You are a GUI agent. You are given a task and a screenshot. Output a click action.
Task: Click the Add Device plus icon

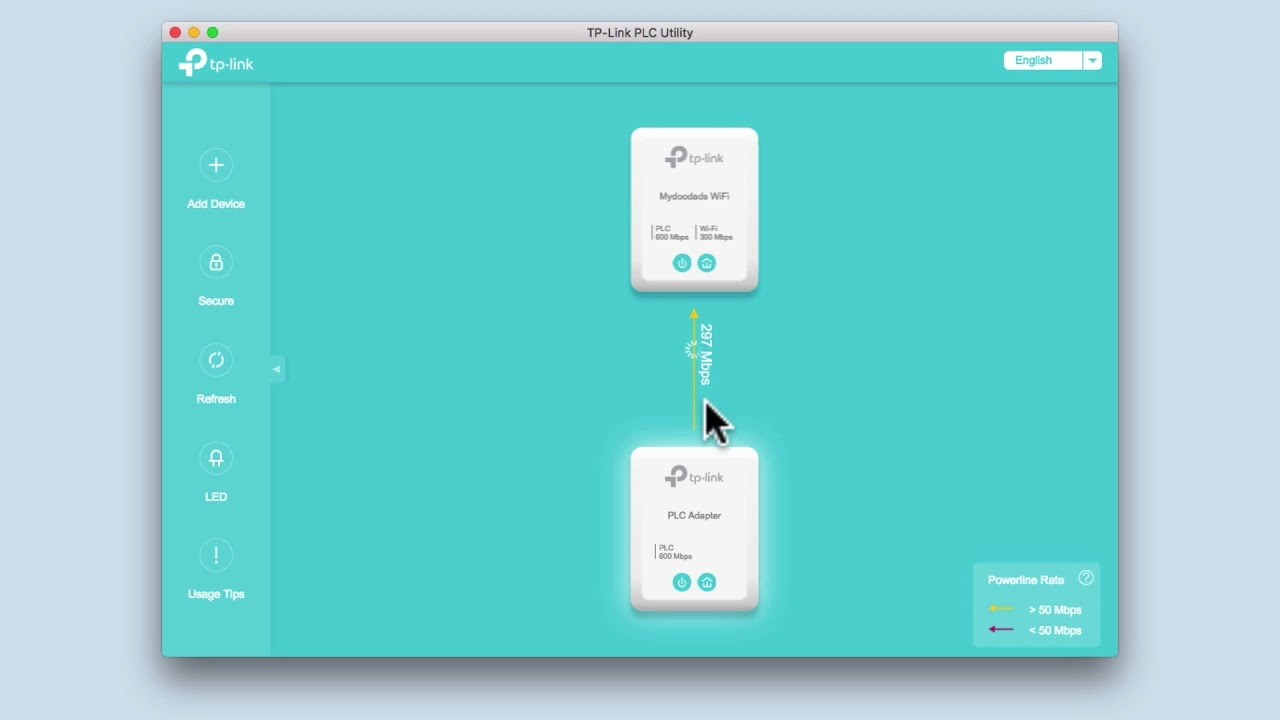216,165
